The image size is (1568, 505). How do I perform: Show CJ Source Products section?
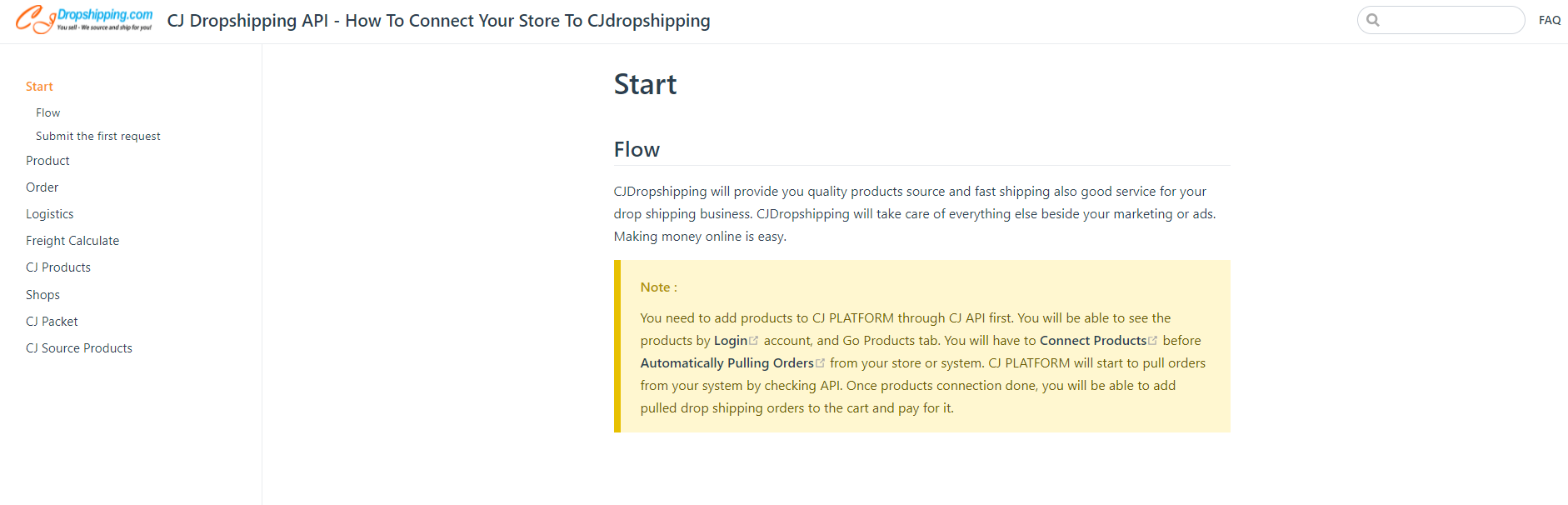point(78,348)
